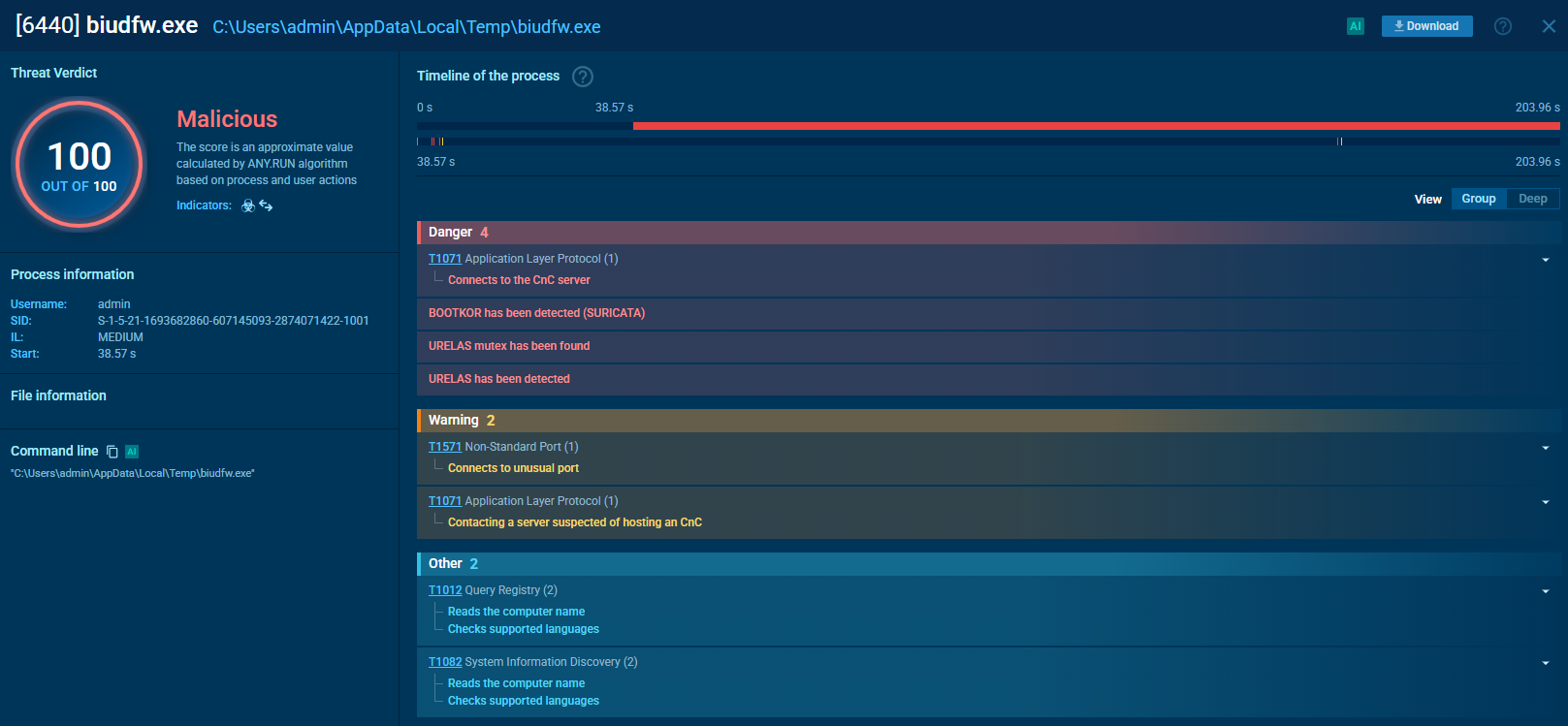Collapse the Non-Standard Port entry
The image size is (1568, 726).
pos(1545,448)
